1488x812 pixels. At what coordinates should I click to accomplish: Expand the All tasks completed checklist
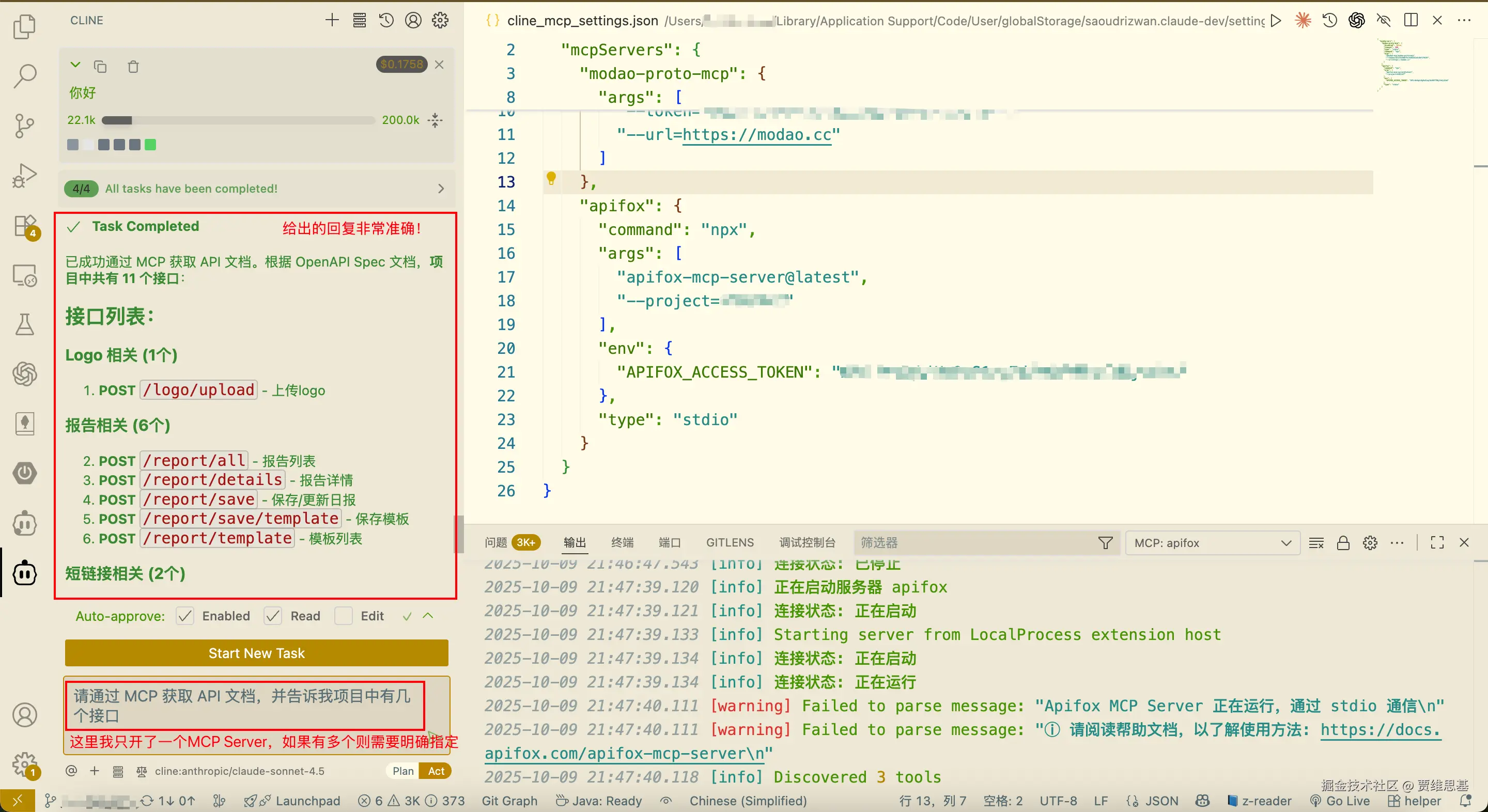pyautogui.click(x=440, y=189)
